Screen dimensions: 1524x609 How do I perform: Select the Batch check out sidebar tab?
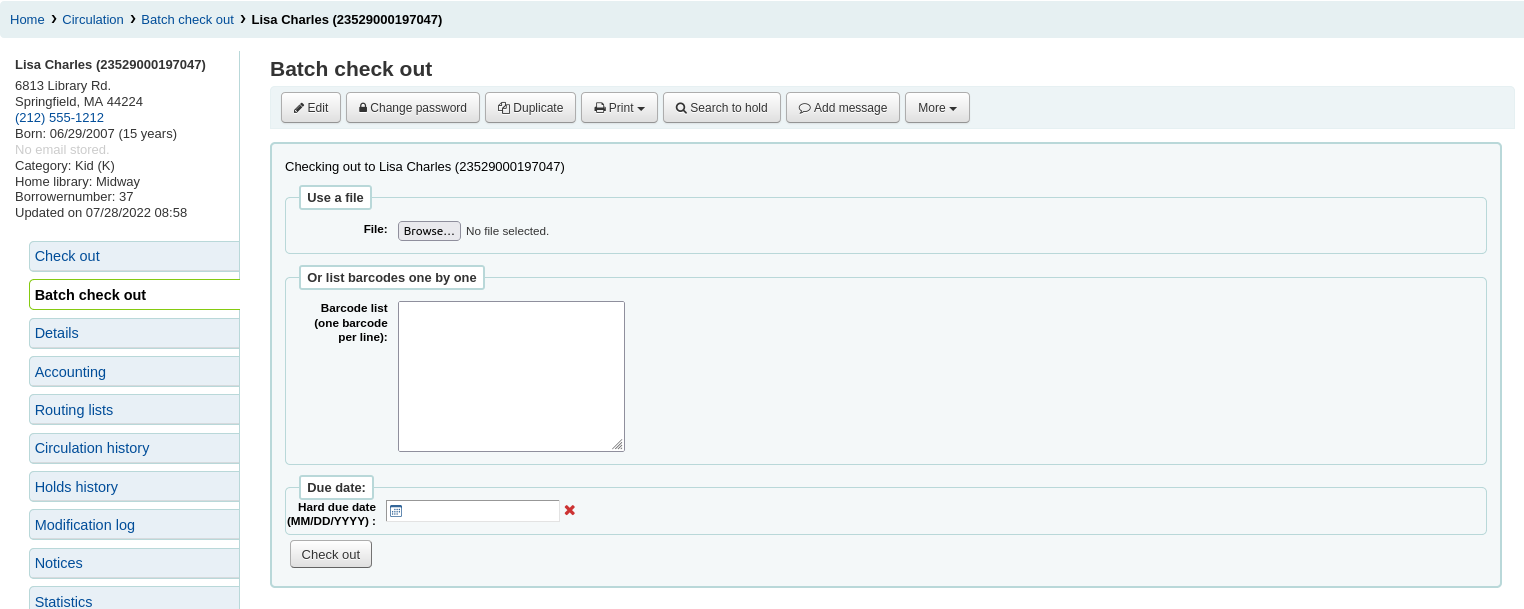[134, 295]
